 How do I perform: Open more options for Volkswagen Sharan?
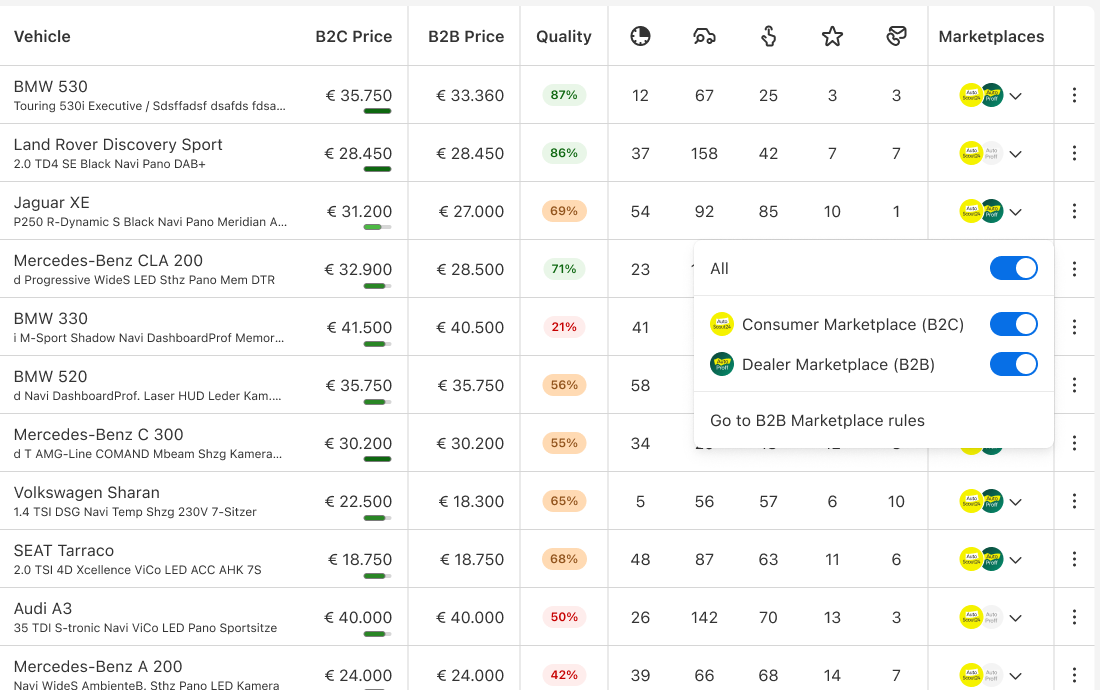1074,501
